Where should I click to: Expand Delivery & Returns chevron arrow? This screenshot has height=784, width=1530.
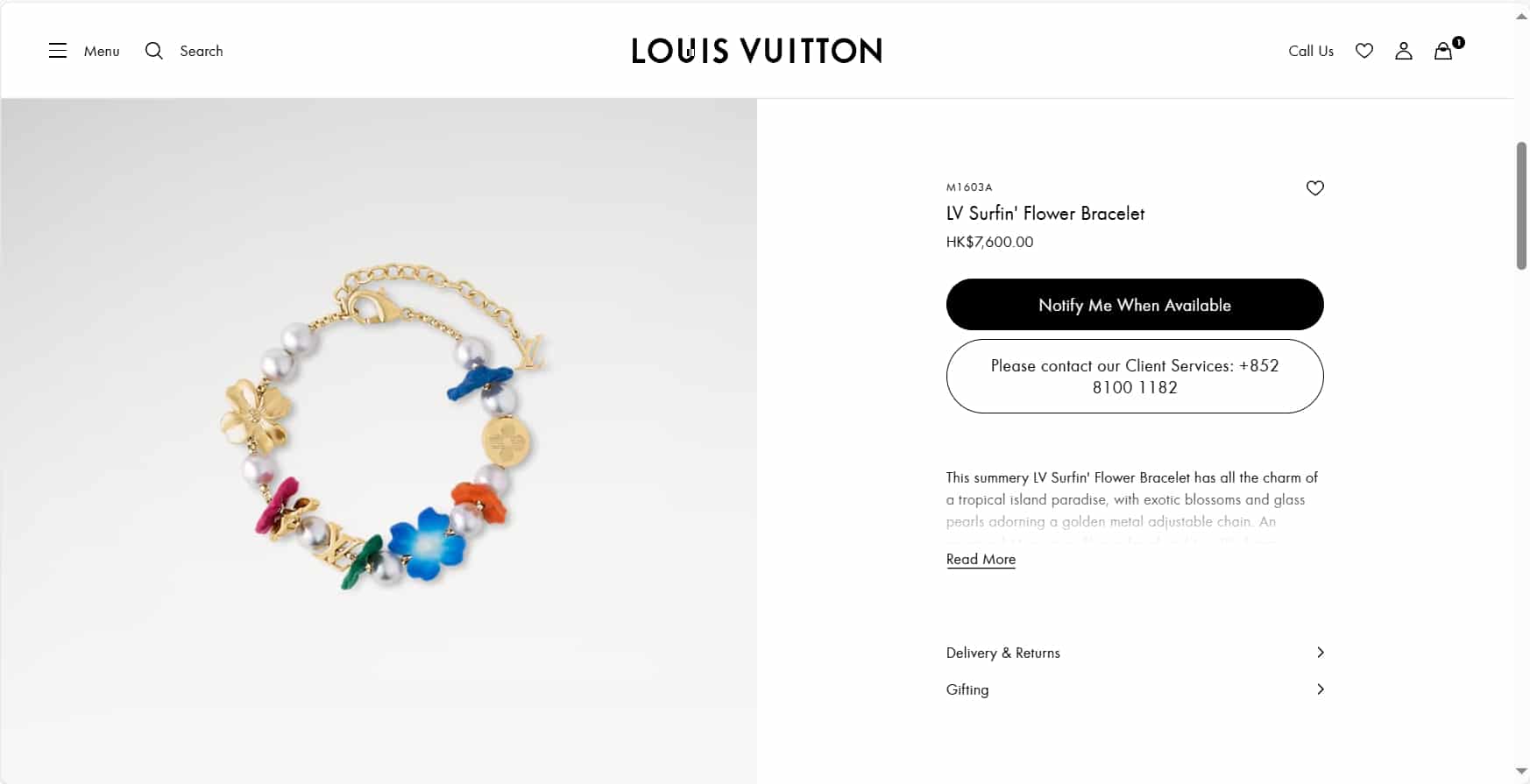pyautogui.click(x=1321, y=653)
